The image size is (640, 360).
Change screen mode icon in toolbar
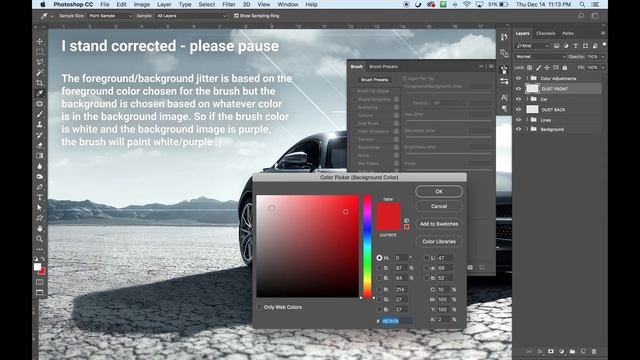click(x=40, y=292)
